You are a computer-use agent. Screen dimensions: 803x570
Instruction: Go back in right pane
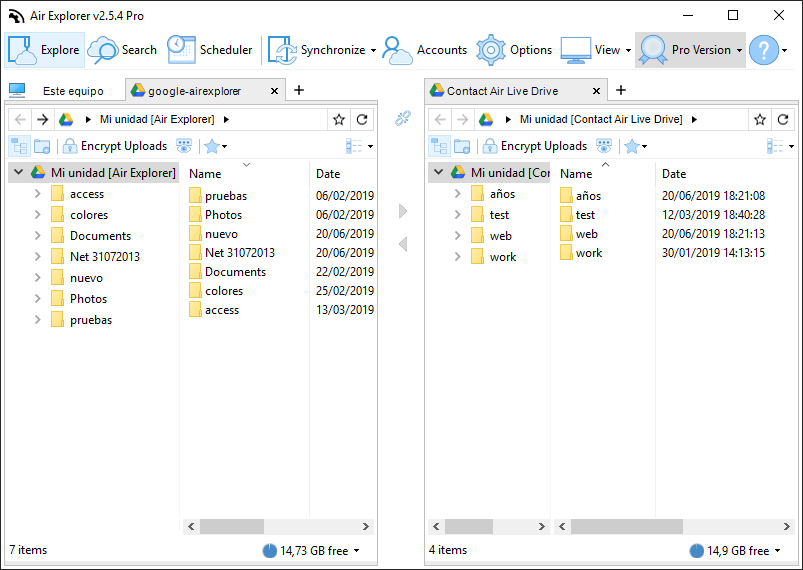click(x=440, y=119)
